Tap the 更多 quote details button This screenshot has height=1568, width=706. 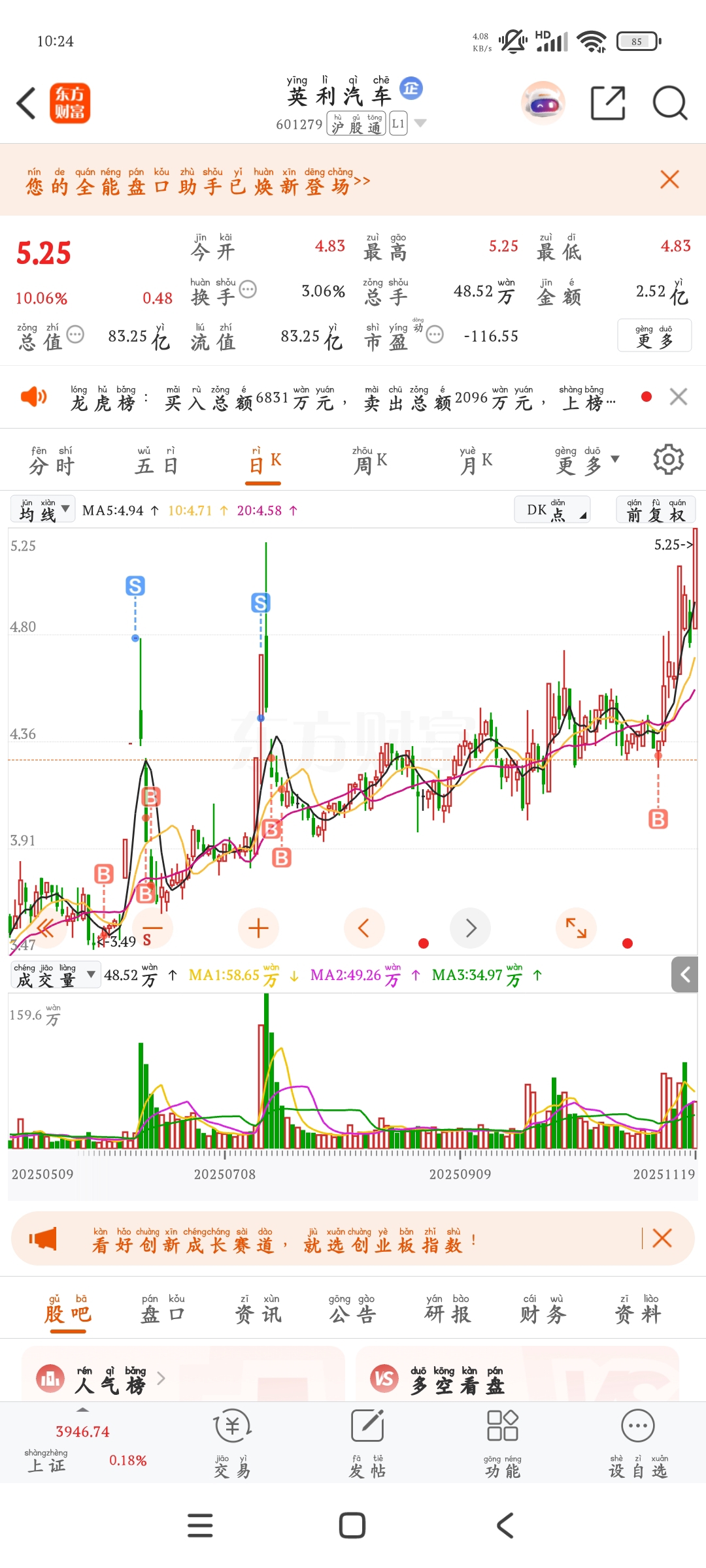[x=654, y=335]
